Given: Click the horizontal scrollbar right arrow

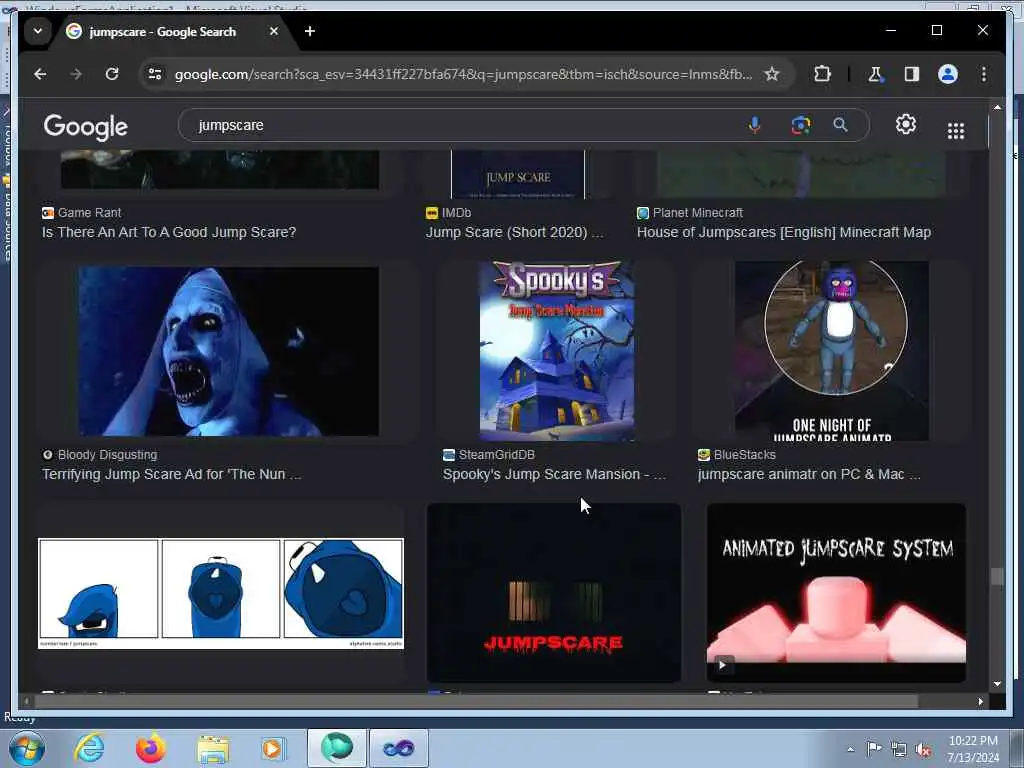Looking at the screenshot, I should coord(980,701).
